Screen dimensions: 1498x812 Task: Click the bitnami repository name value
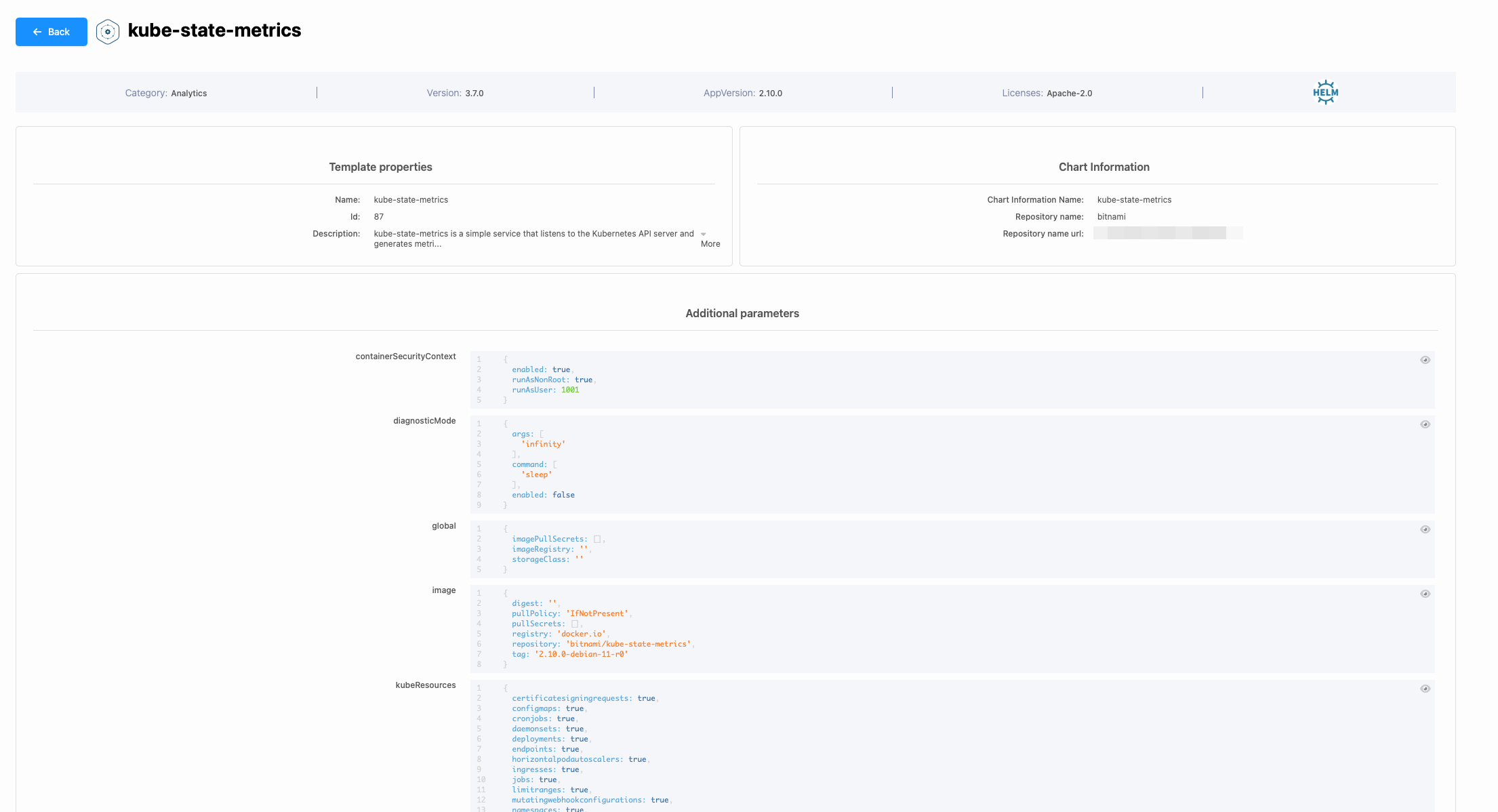(x=1111, y=217)
